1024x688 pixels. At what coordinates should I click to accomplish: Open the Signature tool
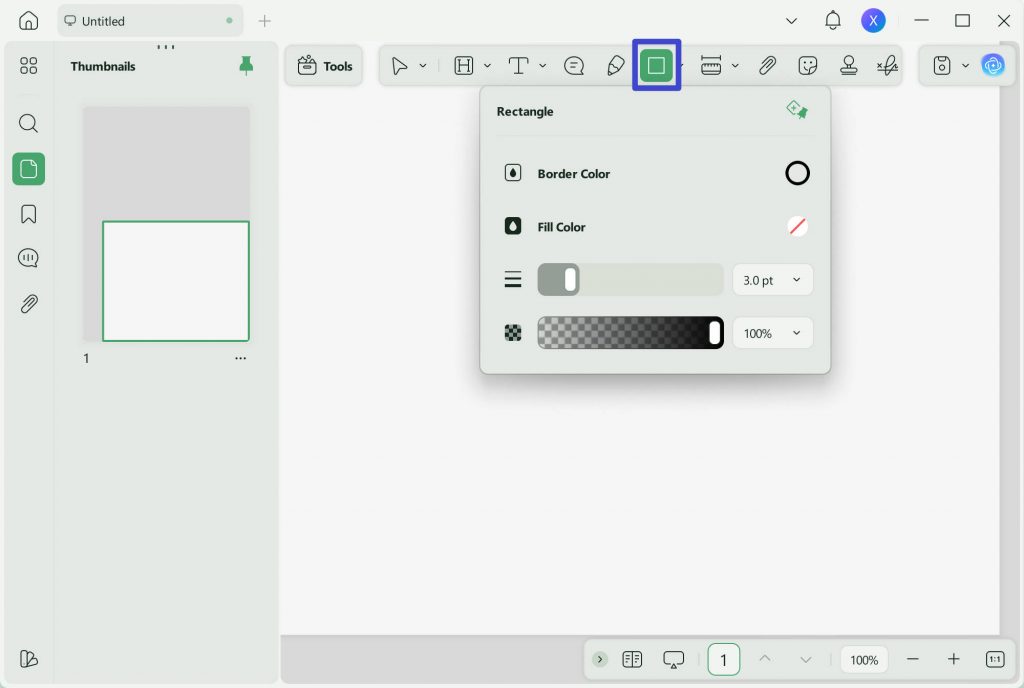(888, 66)
